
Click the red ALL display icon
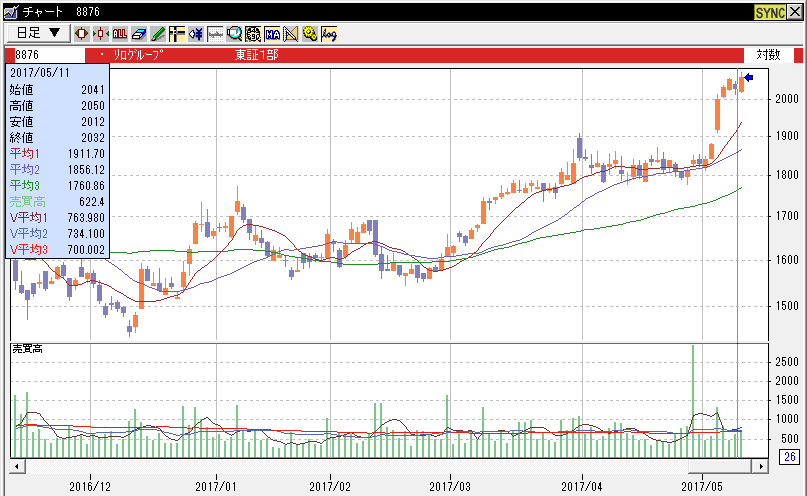click(x=120, y=33)
